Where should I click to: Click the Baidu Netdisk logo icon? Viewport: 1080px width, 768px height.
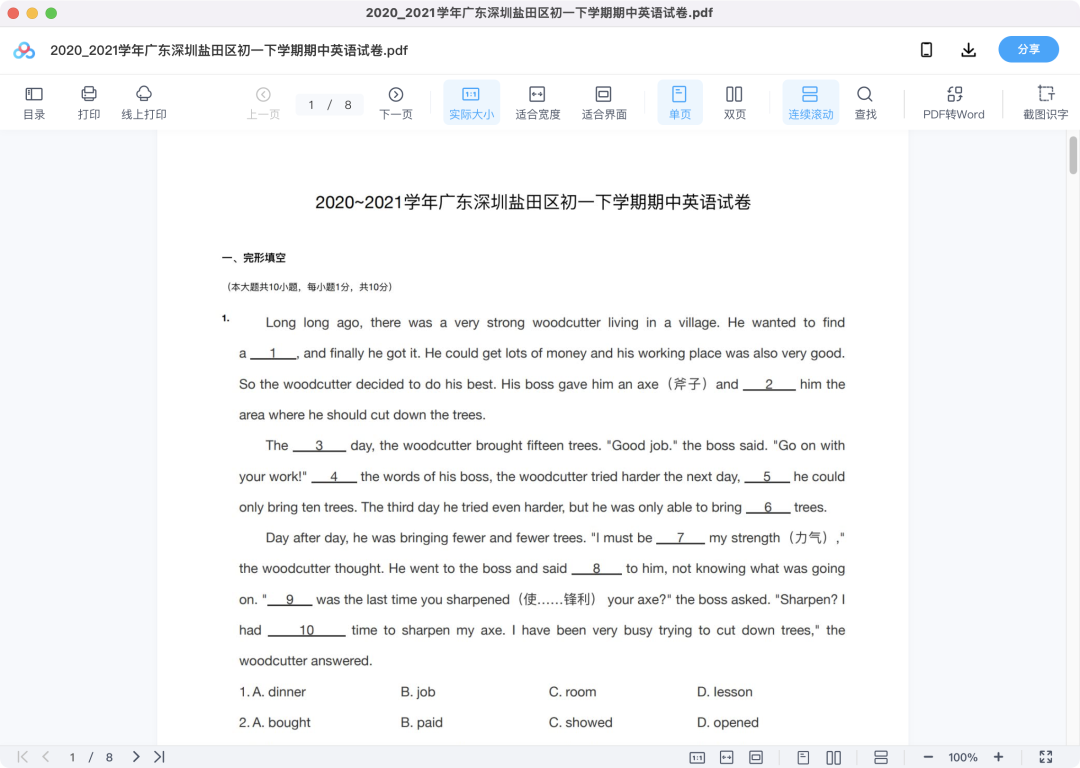[x=24, y=50]
